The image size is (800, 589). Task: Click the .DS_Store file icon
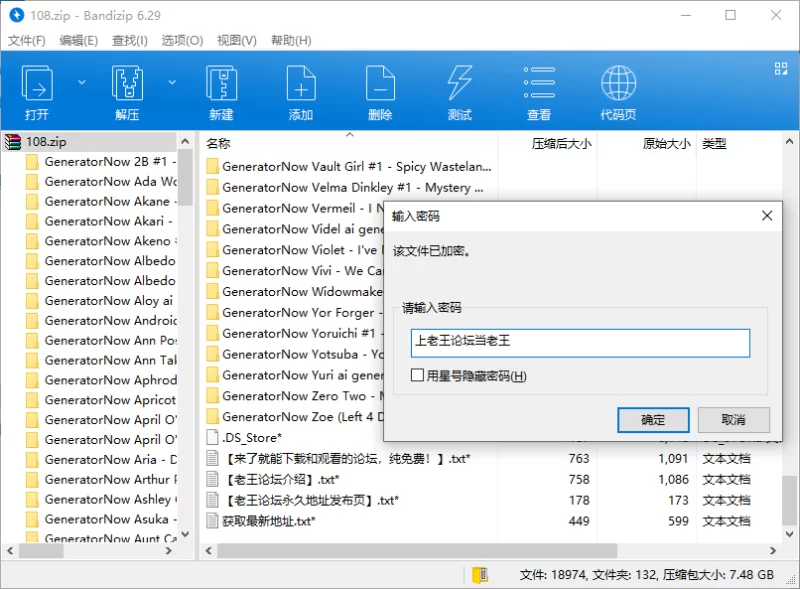[x=213, y=438]
